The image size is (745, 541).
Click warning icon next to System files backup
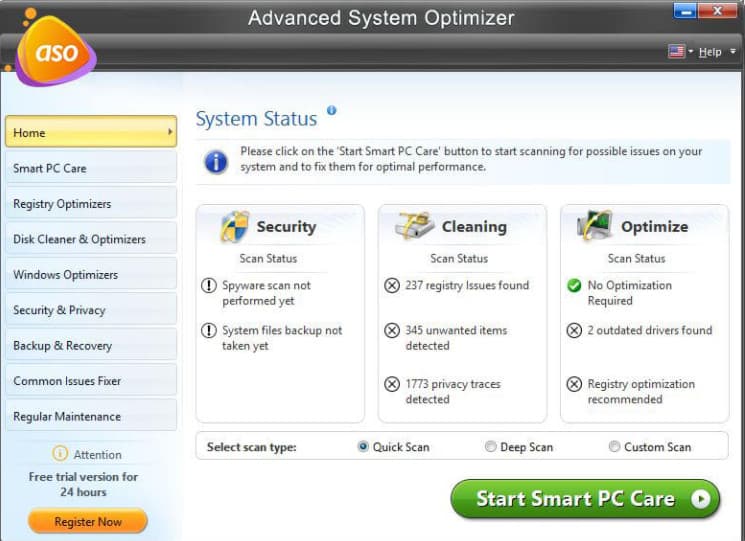tap(209, 330)
